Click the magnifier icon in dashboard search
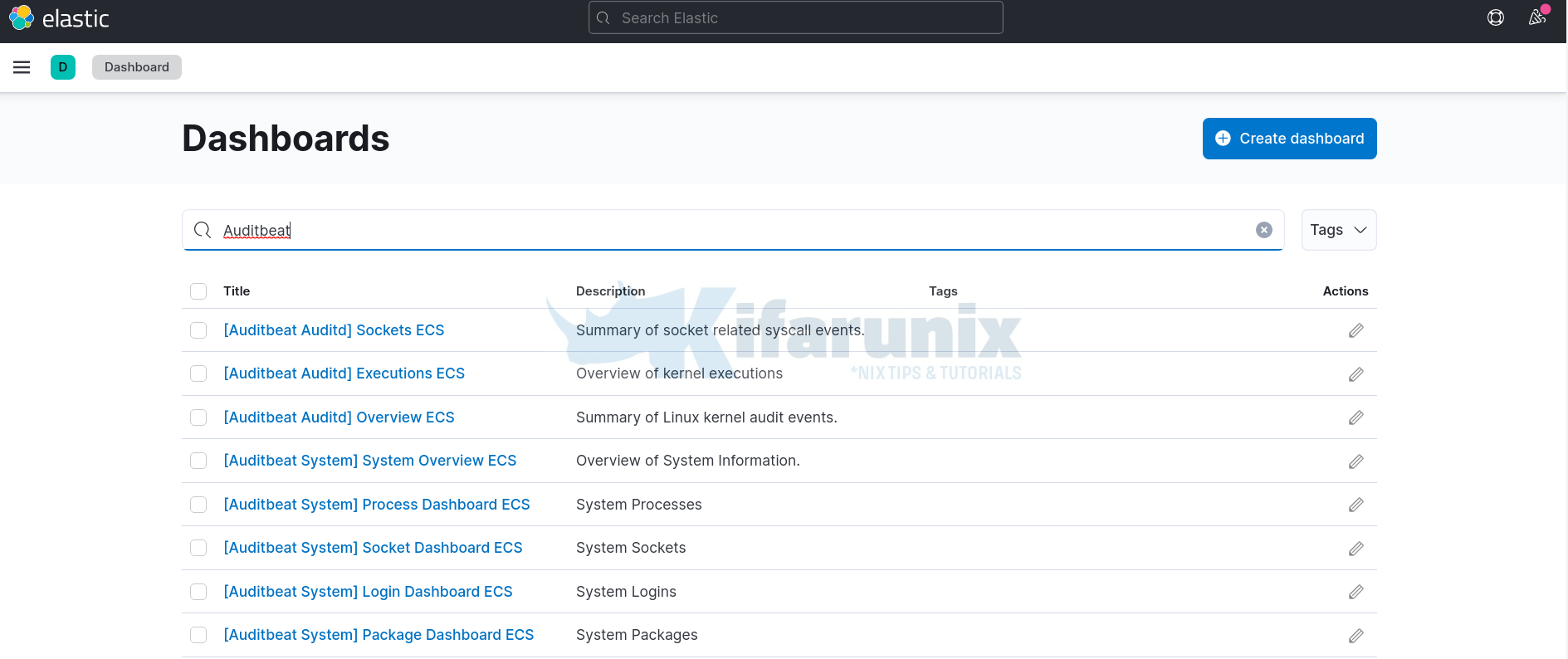Image resolution: width=1568 pixels, height=659 pixels. (203, 230)
